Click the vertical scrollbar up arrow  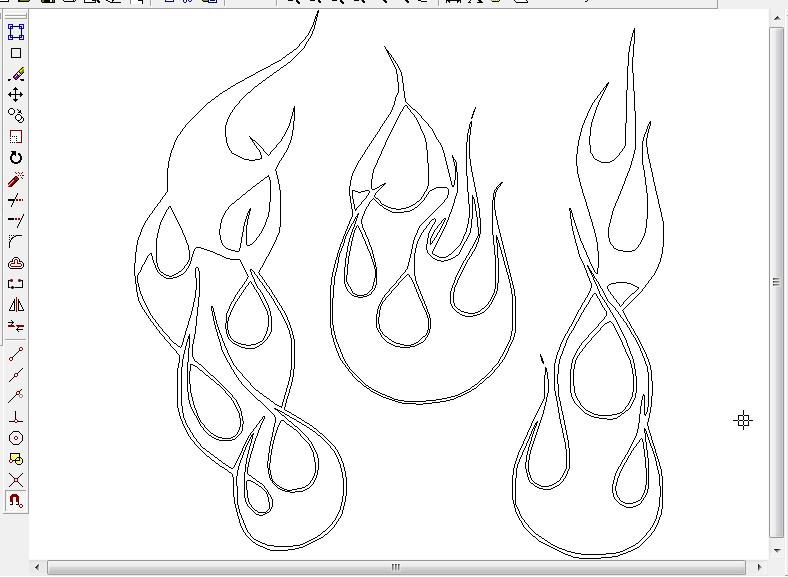(x=777, y=19)
